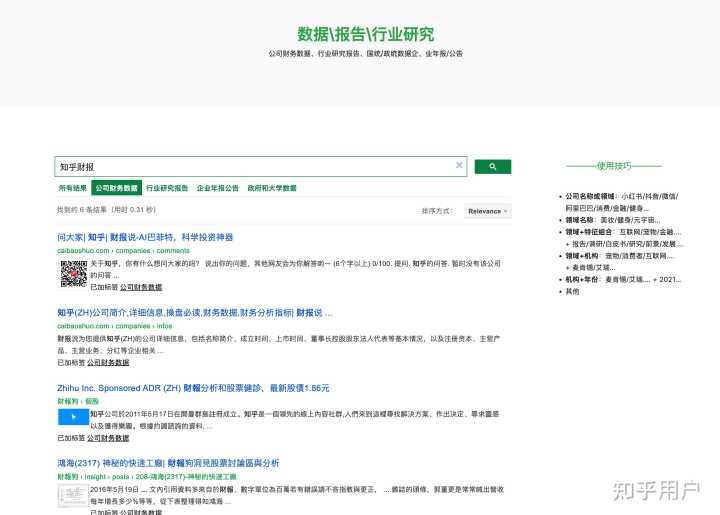
Task: Open result Zhihu Inc. Sponsored ADR (ZH)
Action: tap(193, 388)
